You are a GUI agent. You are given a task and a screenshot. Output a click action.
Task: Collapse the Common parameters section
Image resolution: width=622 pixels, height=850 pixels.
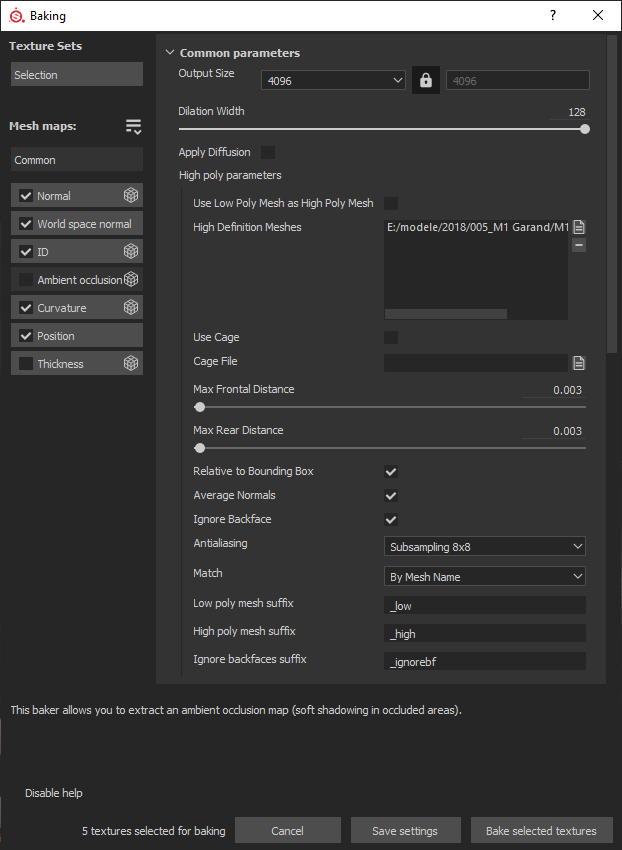(170, 53)
